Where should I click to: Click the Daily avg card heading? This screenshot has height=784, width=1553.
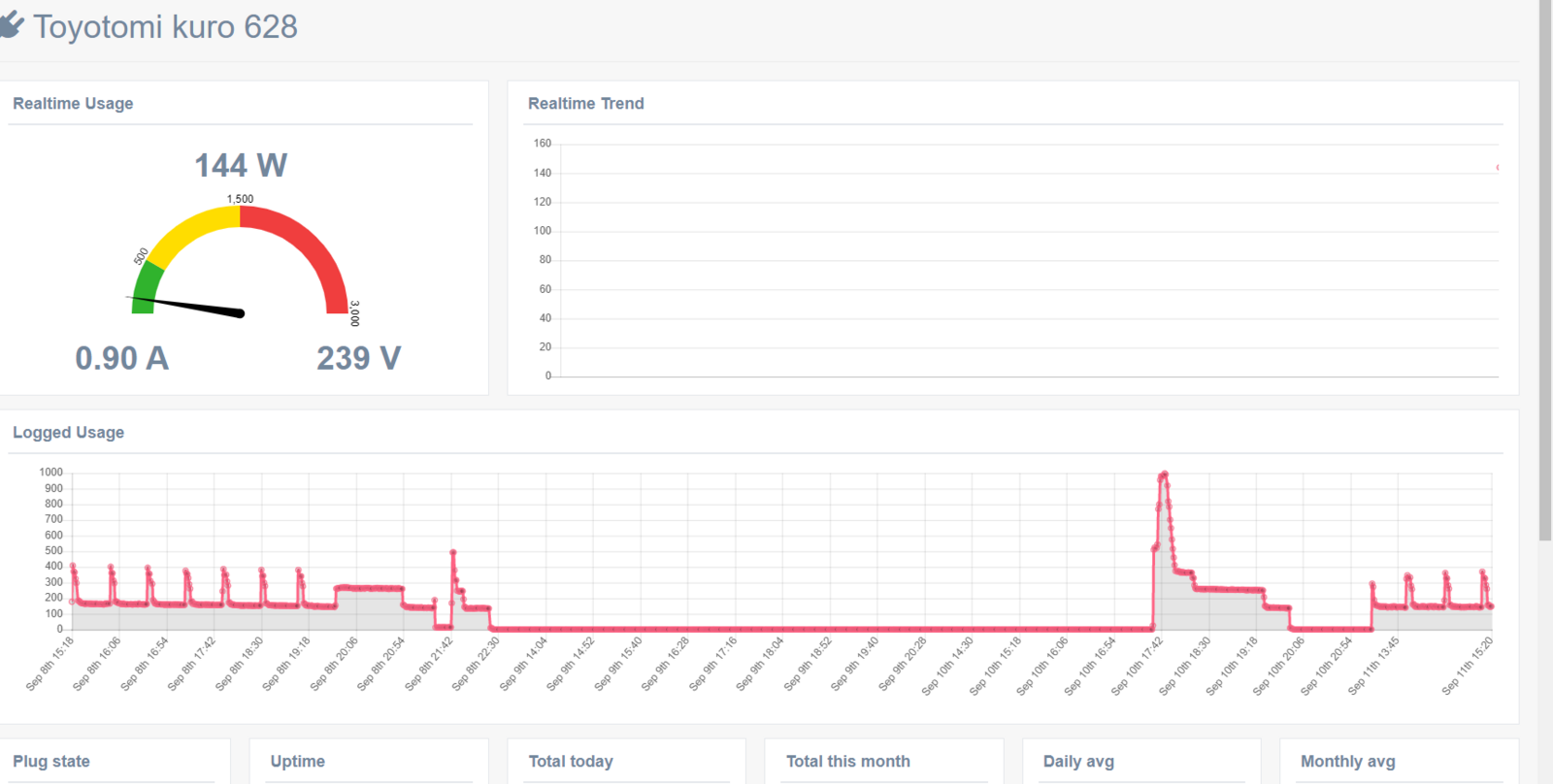(x=1078, y=762)
